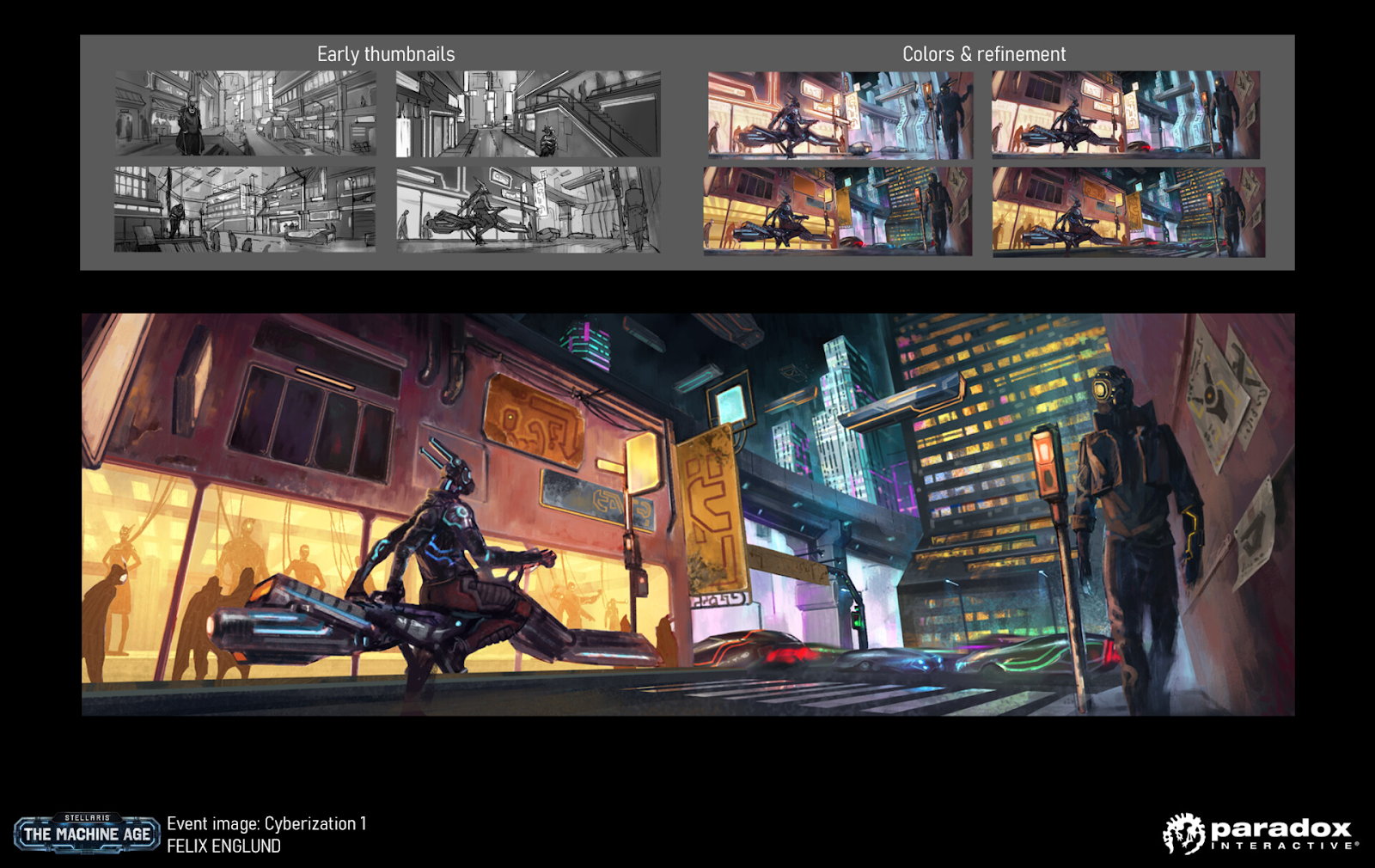The height and width of the screenshot is (868, 1375).
Task: Click the "Event image: Cyberization 1" caption
Action: (x=266, y=823)
